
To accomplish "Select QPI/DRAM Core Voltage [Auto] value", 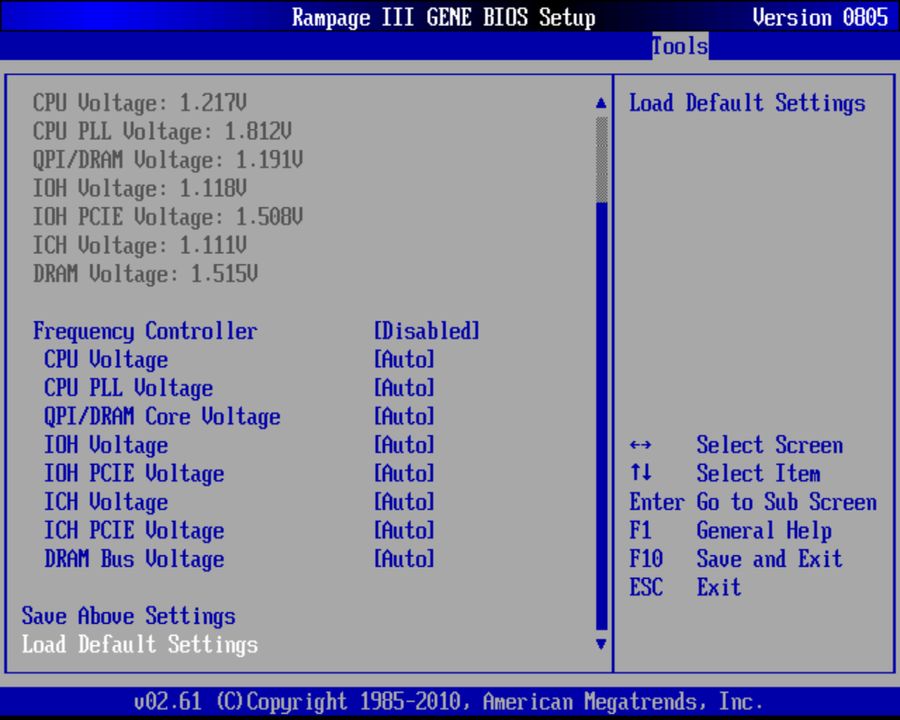I will (x=404, y=417).
